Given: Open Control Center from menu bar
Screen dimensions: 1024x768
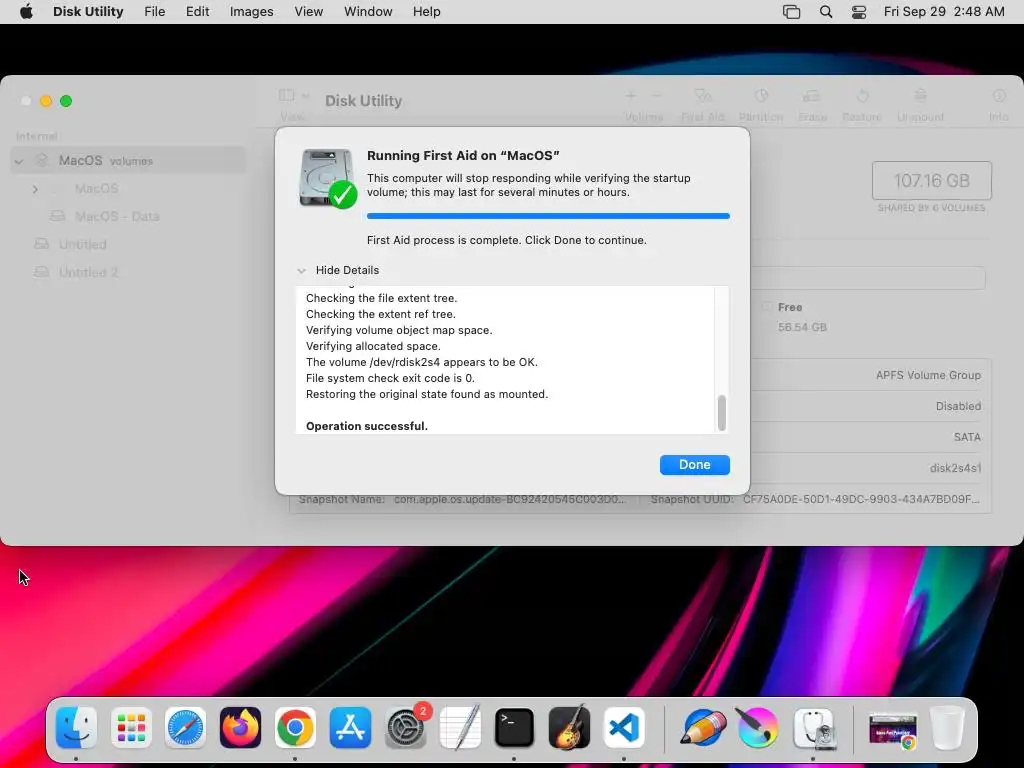Looking at the screenshot, I should (x=859, y=12).
